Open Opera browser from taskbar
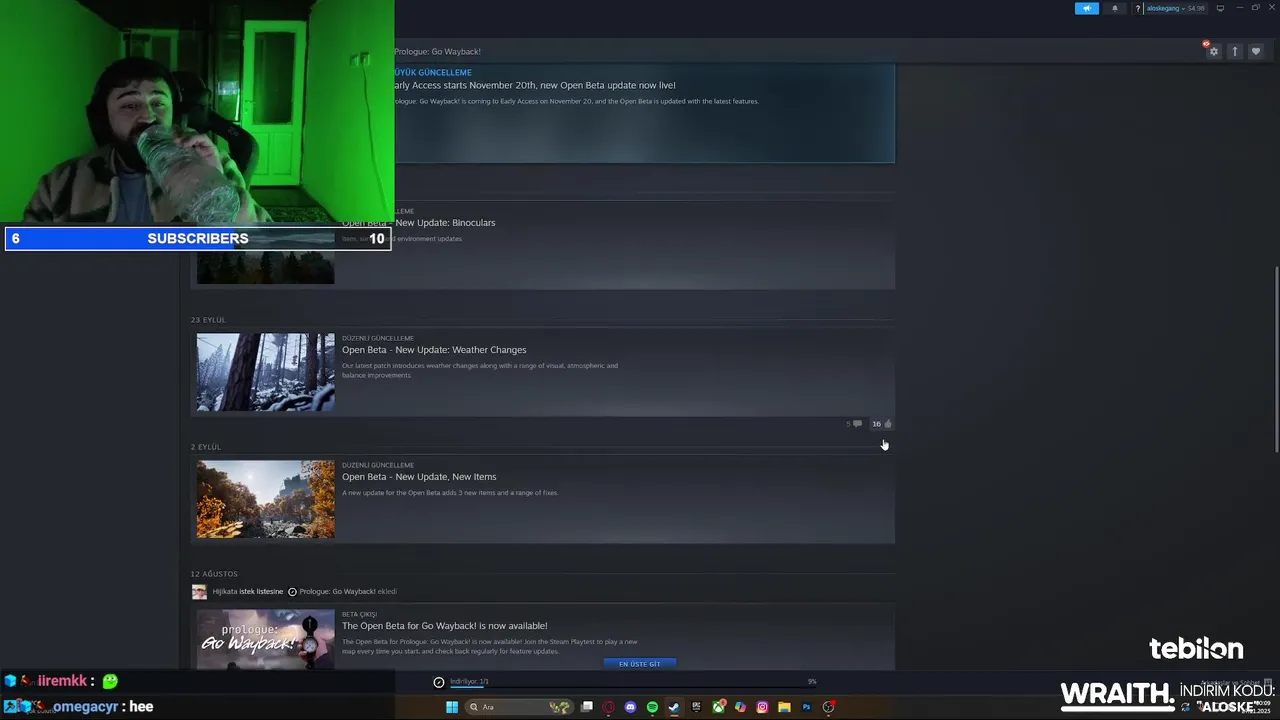Image resolution: width=1280 pixels, height=720 pixels. click(608, 707)
